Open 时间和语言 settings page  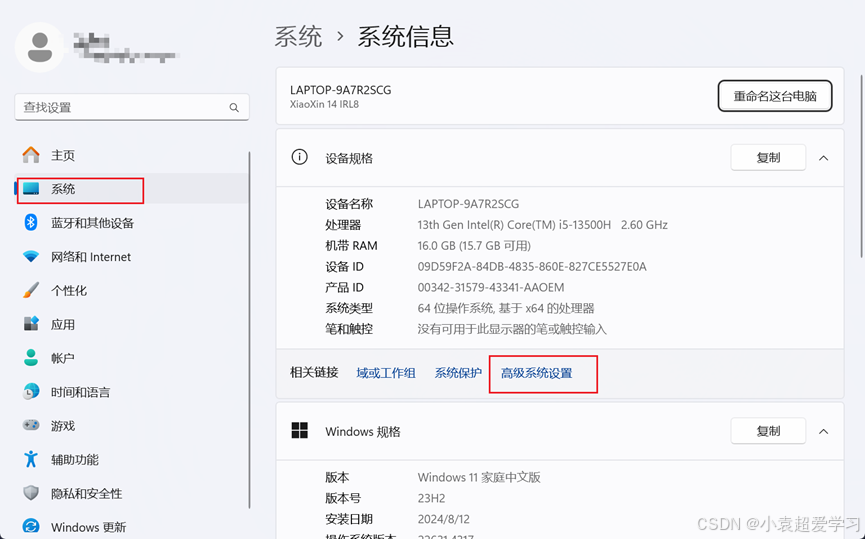tap(131, 392)
